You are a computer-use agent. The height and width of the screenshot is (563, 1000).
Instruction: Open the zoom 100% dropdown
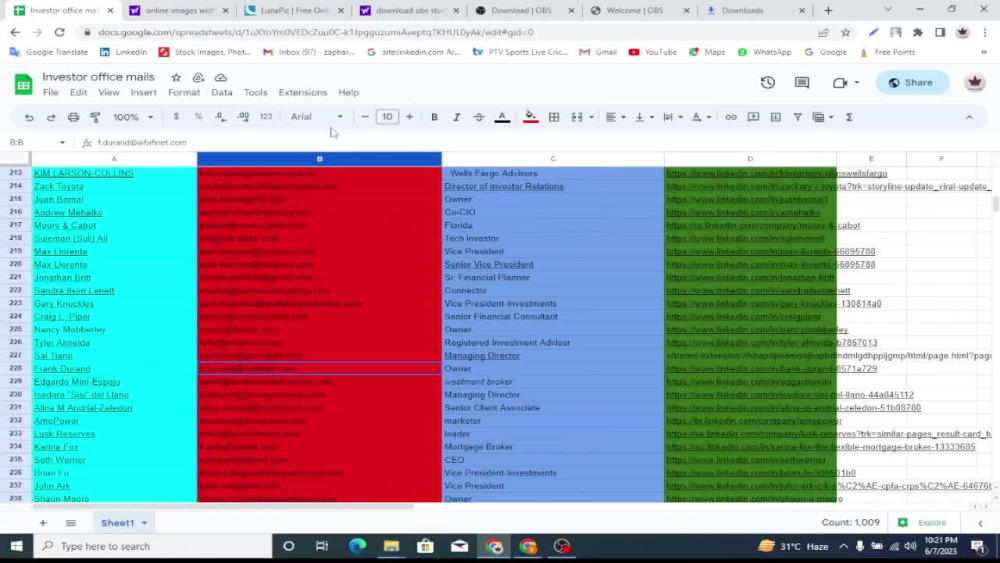[x=133, y=117]
